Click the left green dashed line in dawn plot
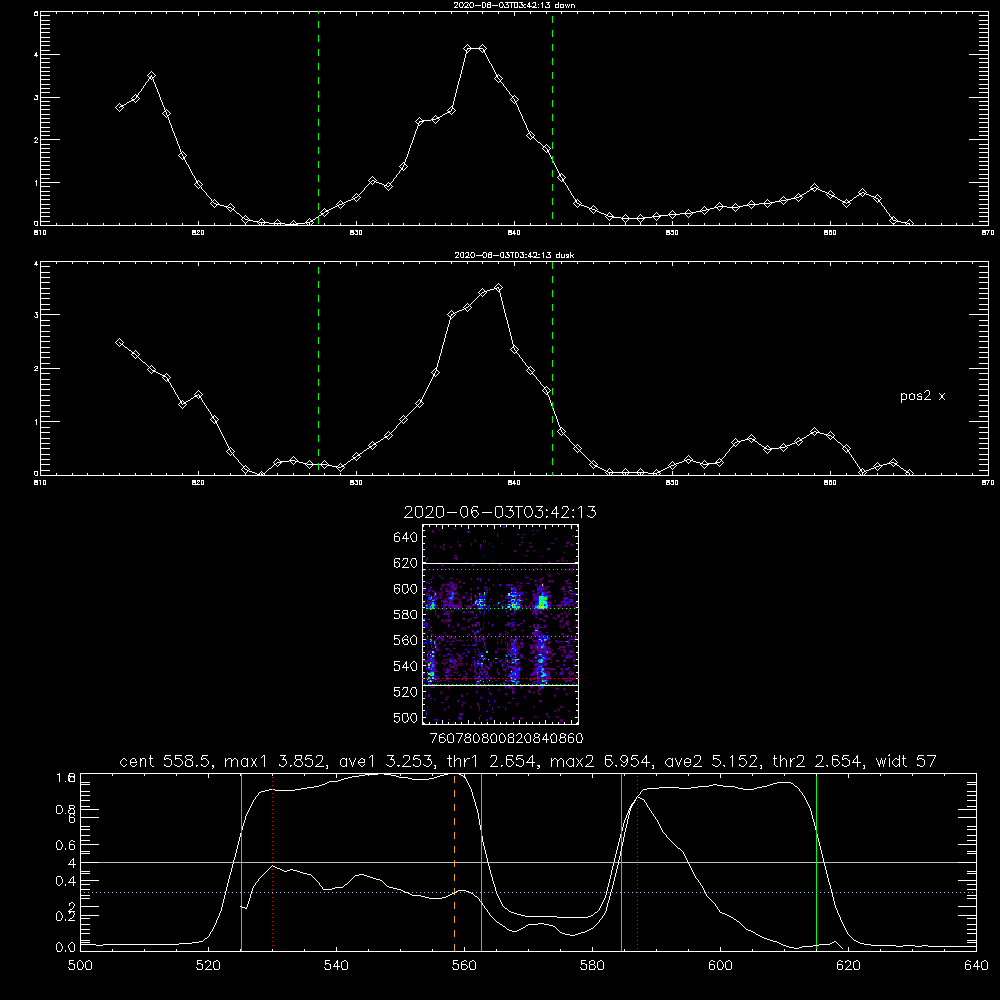 pos(318,118)
